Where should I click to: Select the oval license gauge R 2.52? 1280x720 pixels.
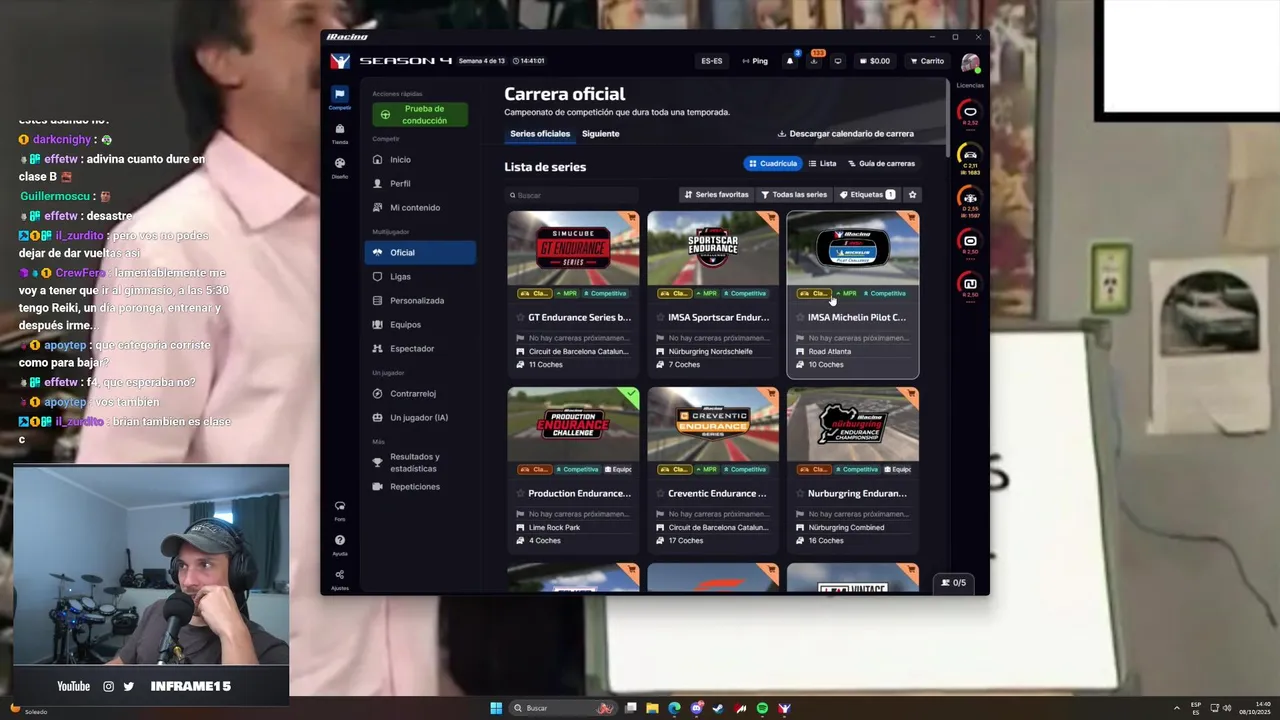[970, 113]
